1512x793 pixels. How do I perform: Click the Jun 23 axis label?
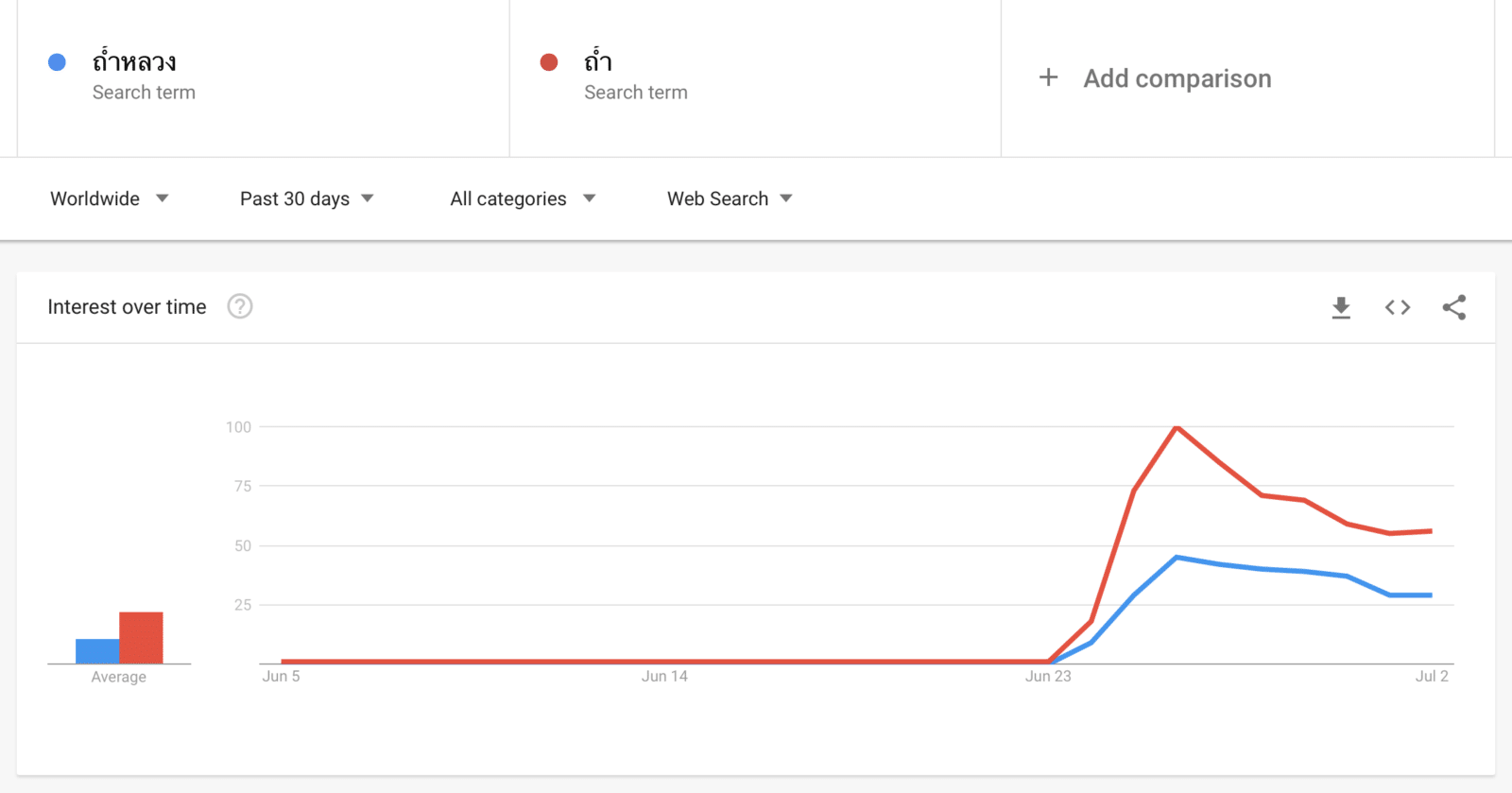1048,676
